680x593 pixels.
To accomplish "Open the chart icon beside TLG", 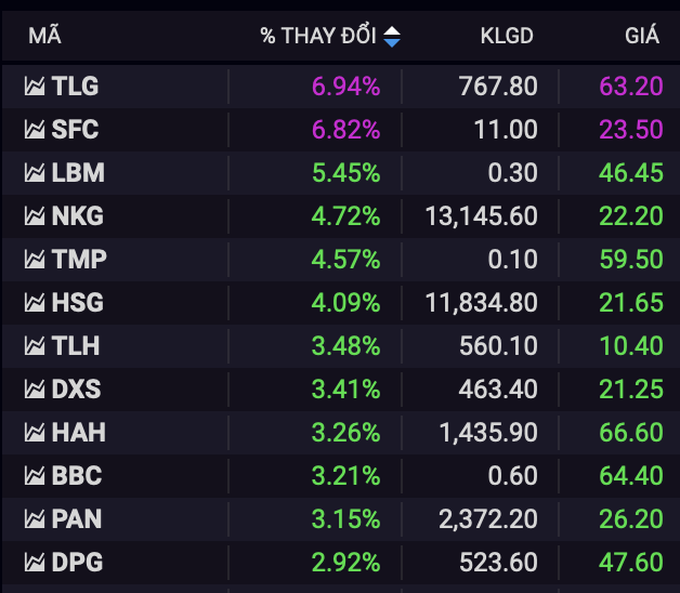I will (x=35, y=86).
